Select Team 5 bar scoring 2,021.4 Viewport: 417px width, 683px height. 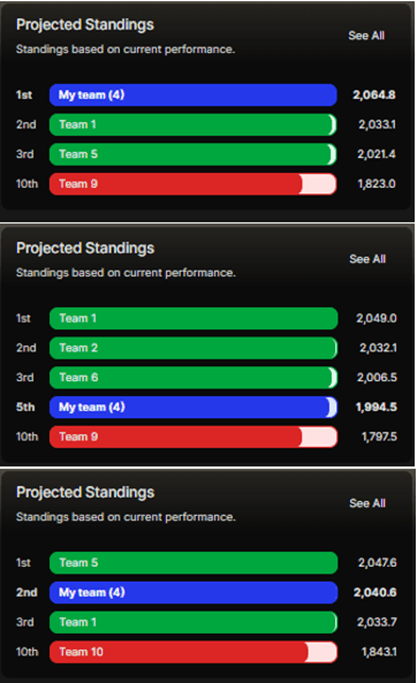click(193, 154)
